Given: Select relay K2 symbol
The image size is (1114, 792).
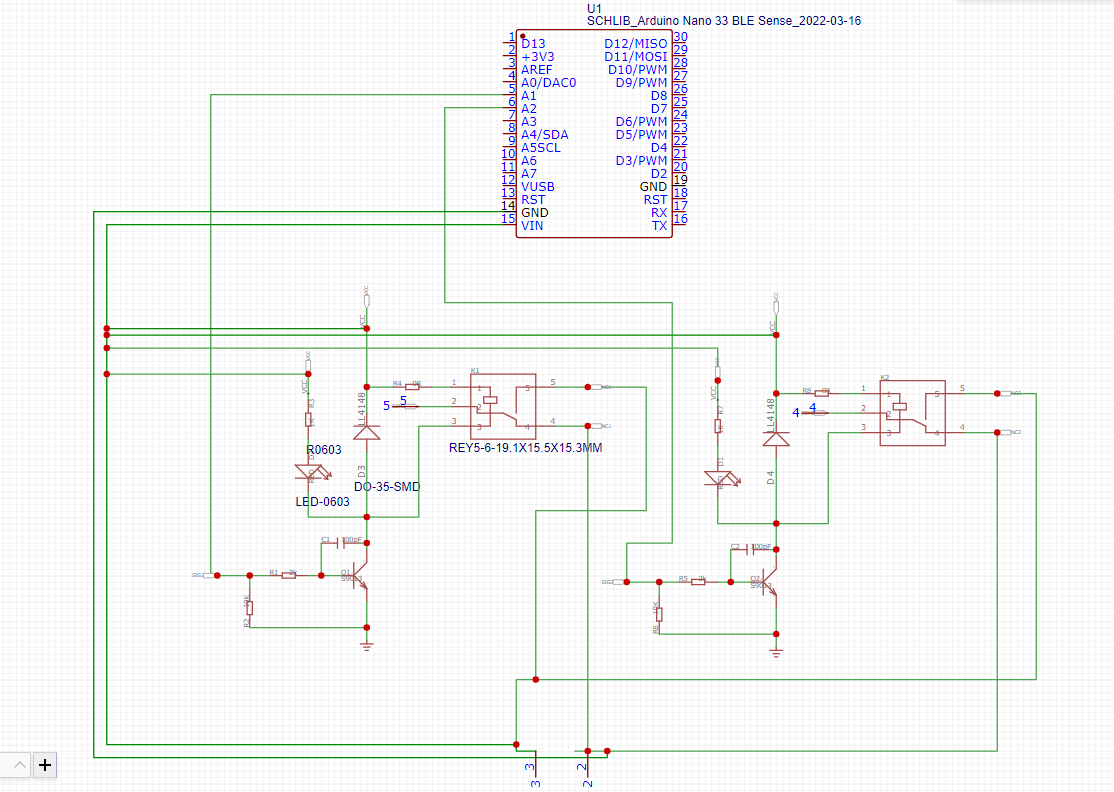Looking at the screenshot, I should (912, 411).
